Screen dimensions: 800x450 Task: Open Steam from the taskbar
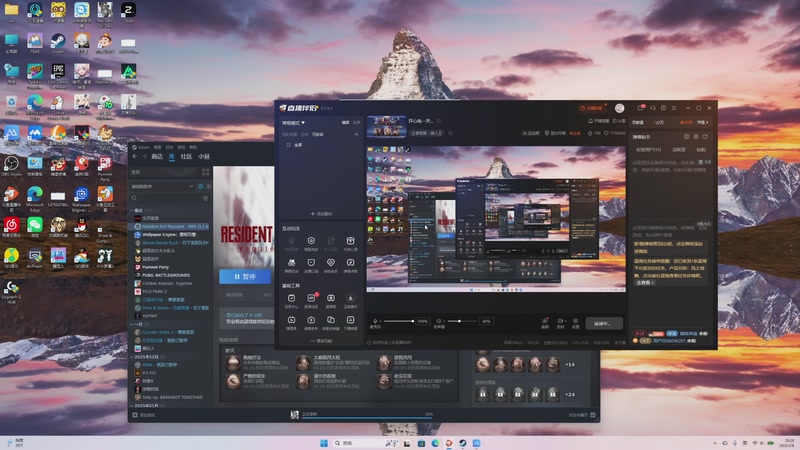point(462,443)
